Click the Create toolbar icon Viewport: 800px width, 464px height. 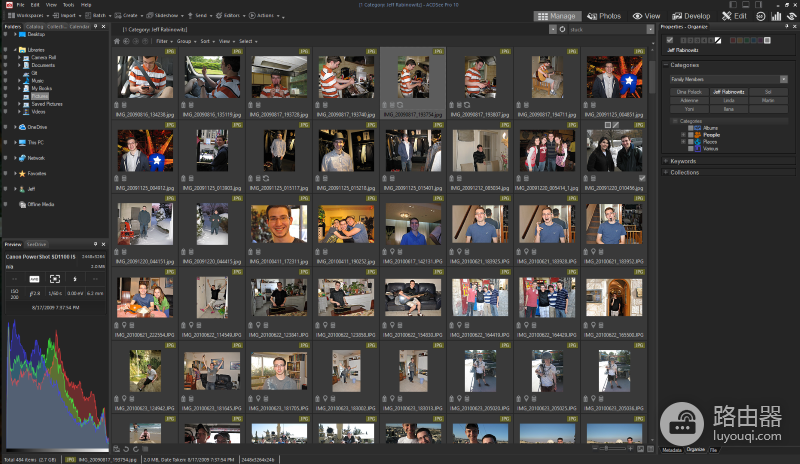tap(118, 16)
